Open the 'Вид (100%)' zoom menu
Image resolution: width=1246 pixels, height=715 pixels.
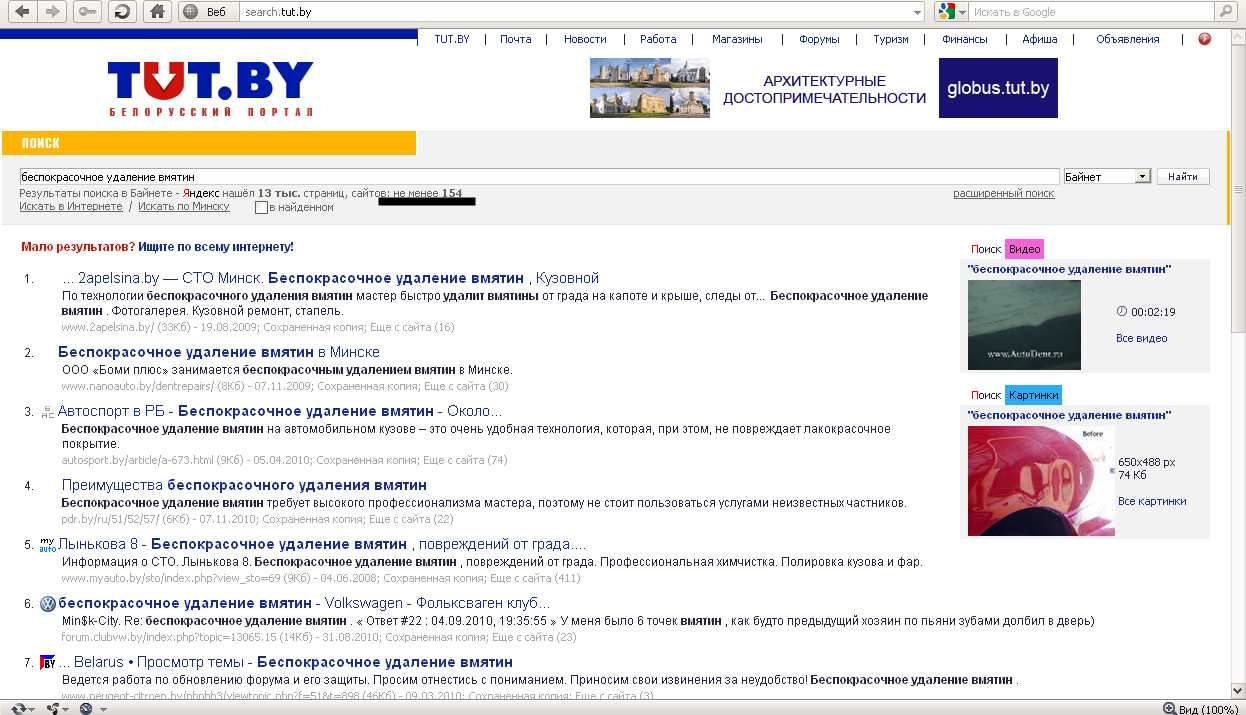pos(1208,708)
